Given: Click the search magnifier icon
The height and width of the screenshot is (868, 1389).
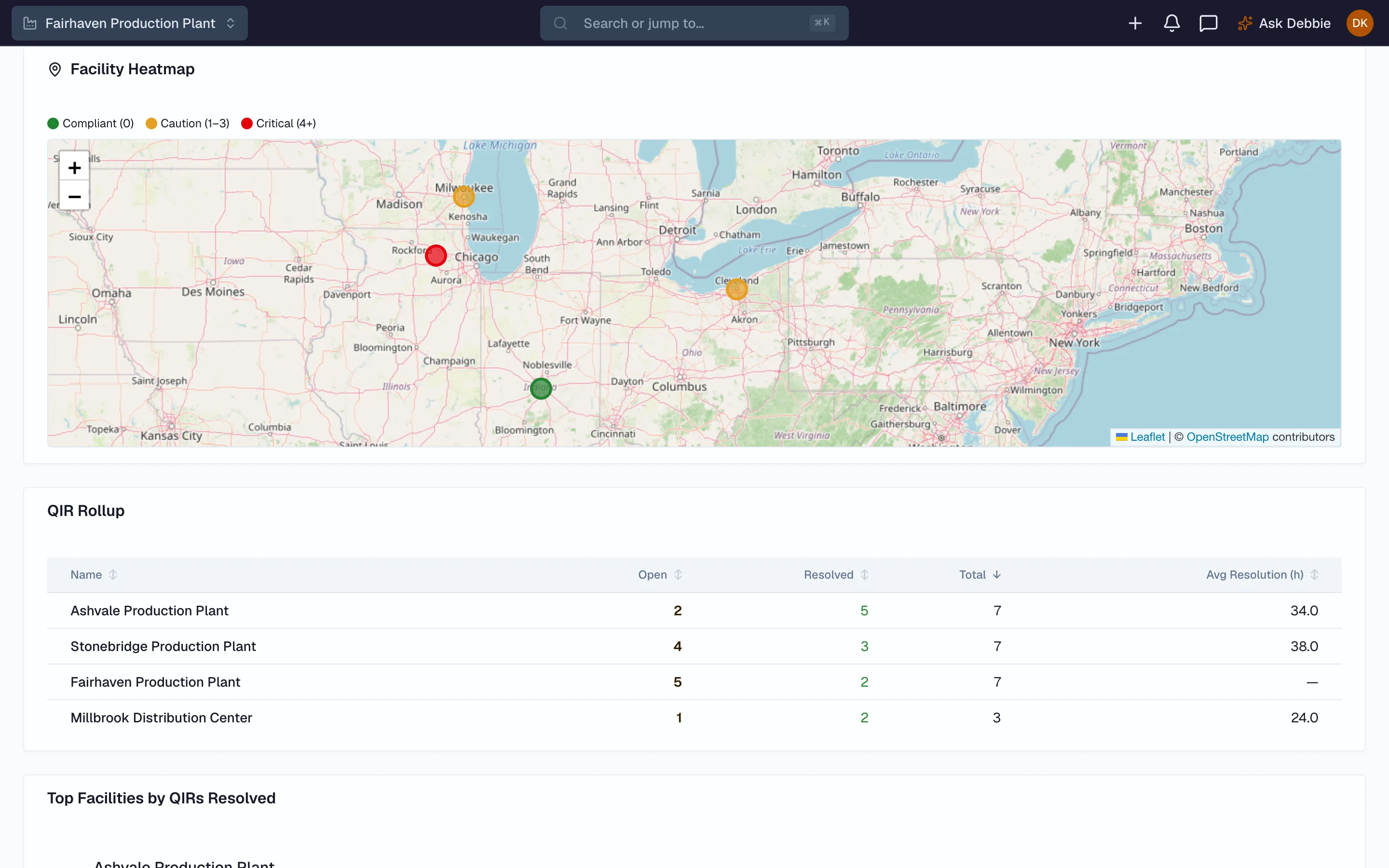Looking at the screenshot, I should [x=560, y=23].
